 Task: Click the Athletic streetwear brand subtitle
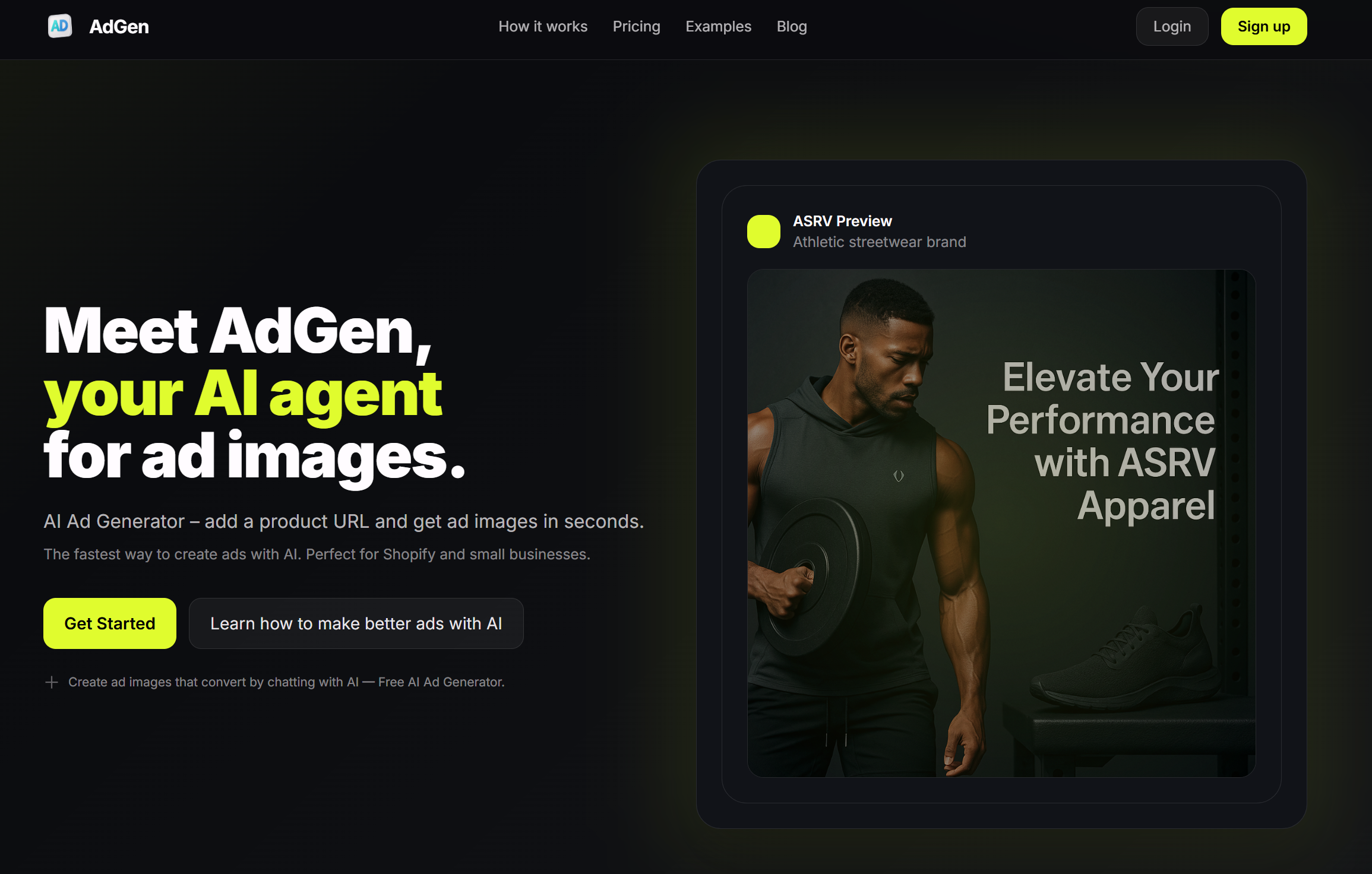[x=880, y=242]
